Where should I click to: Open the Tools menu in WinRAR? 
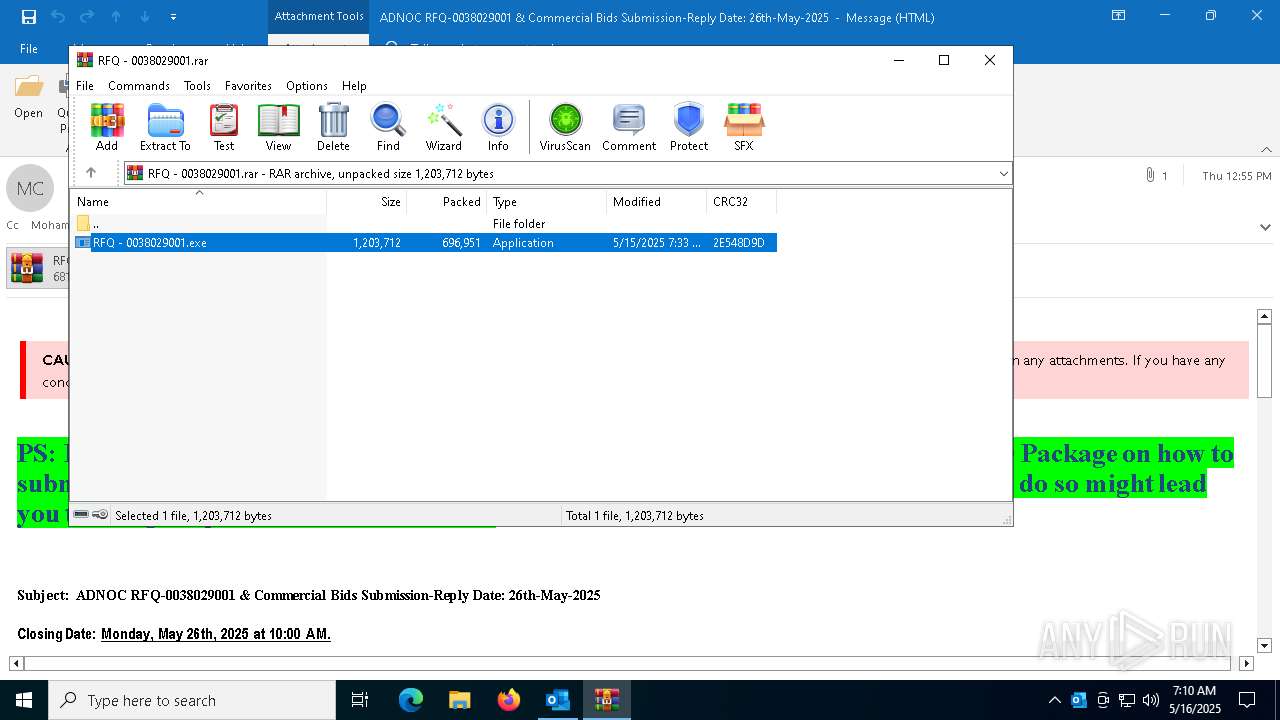[x=197, y=86]
